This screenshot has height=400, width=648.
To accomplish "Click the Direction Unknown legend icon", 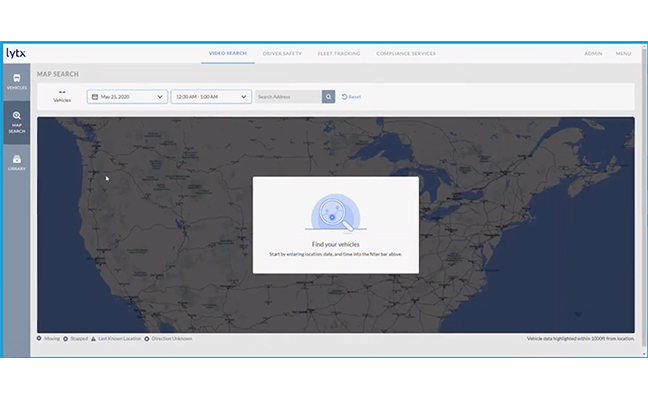I will (x=147, y=338).
